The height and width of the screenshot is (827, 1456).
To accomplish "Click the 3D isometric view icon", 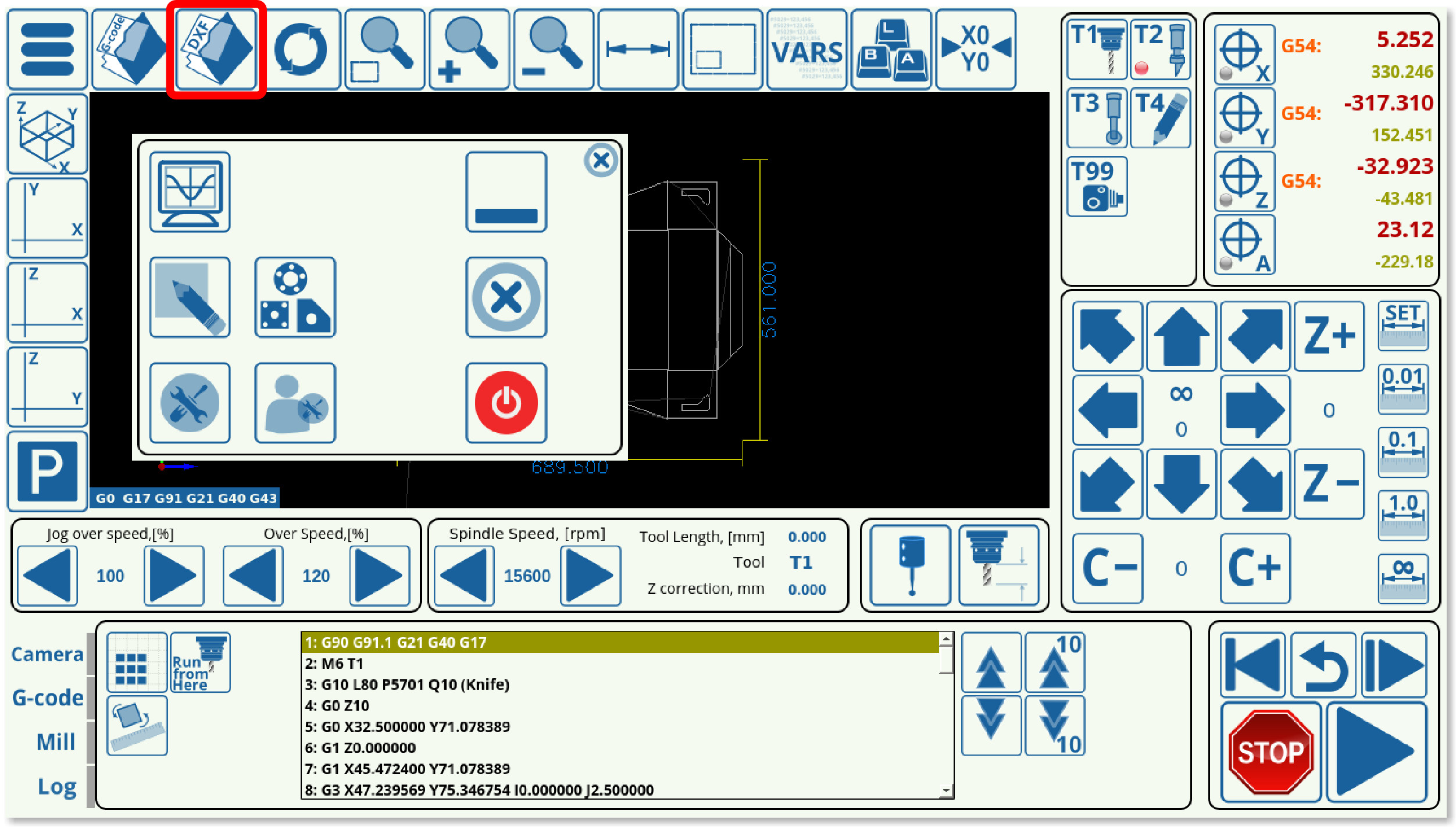I will tap(47, 134).
